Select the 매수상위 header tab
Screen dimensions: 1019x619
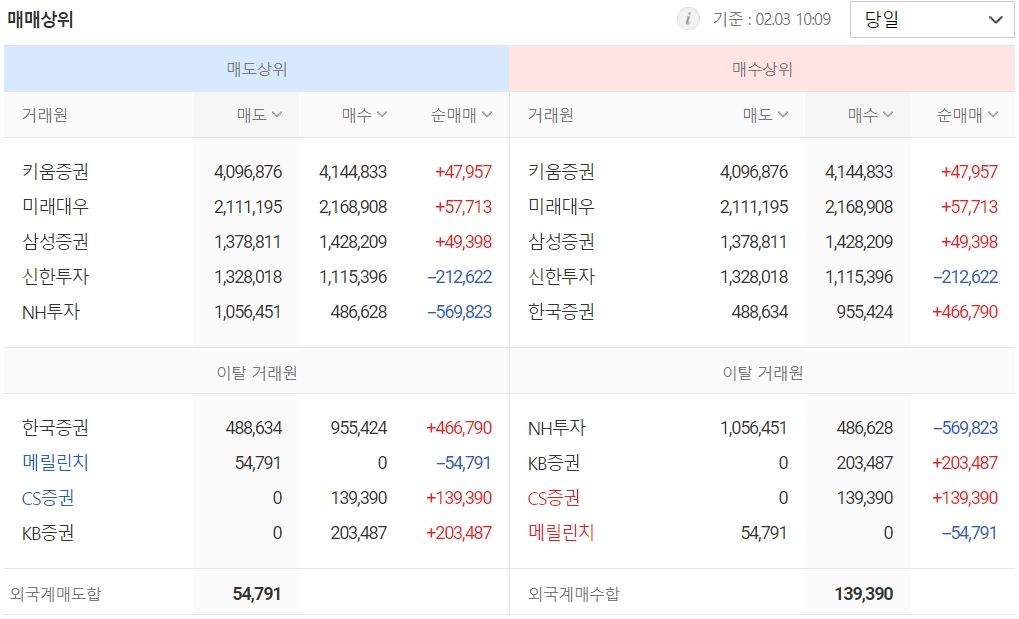(x=762, y=69)
